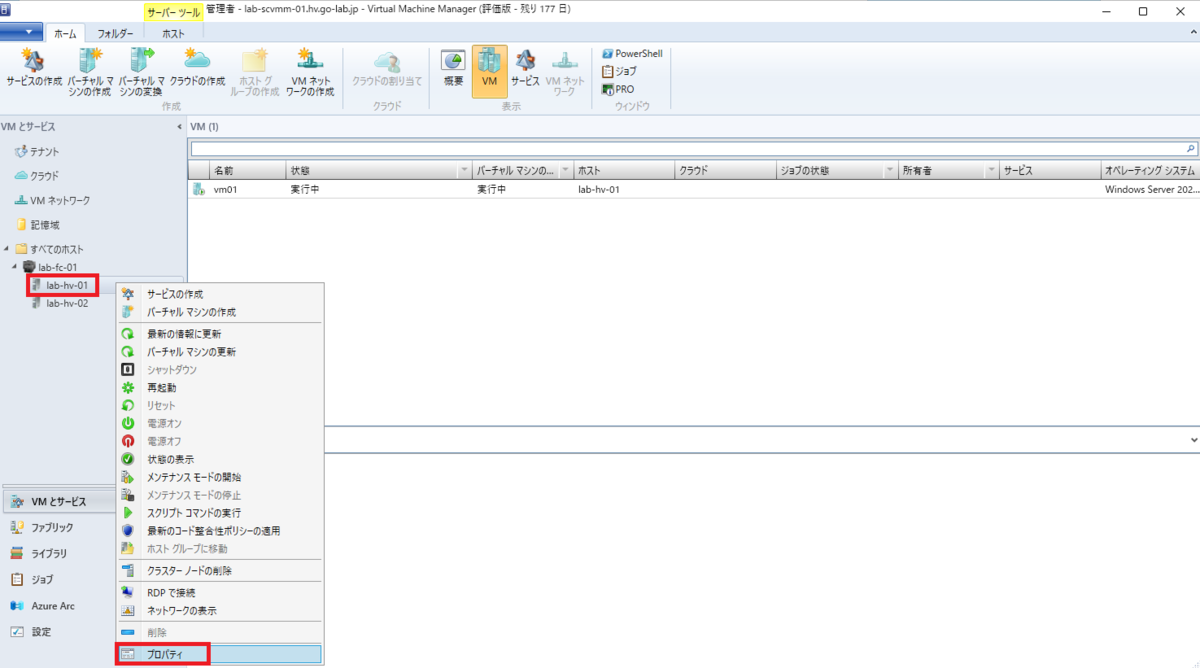The width and height of the screenshot is (1200, 668).
Task: Select host lab-hv-02 in the tree
Action: [60, 303]
